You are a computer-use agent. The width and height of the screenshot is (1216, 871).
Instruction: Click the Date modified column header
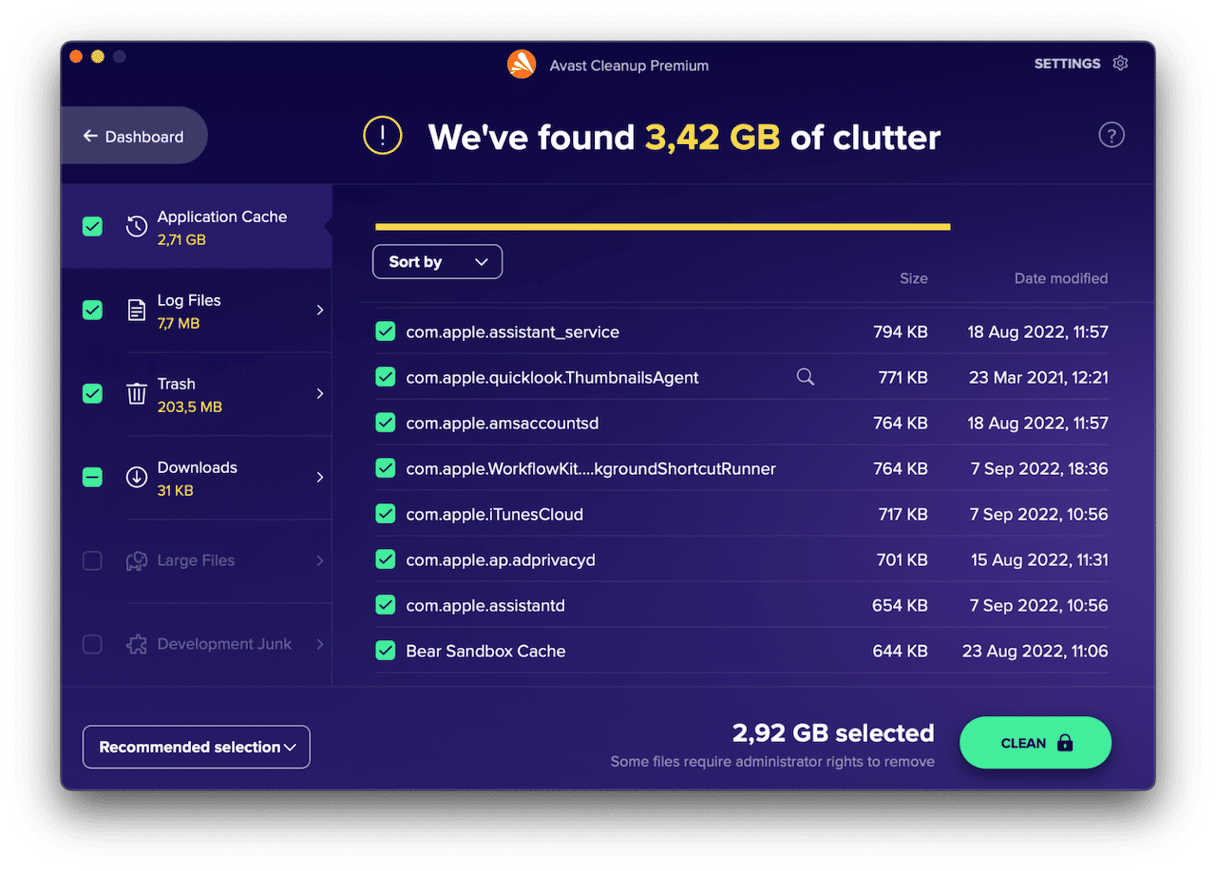pos(1061,279)
